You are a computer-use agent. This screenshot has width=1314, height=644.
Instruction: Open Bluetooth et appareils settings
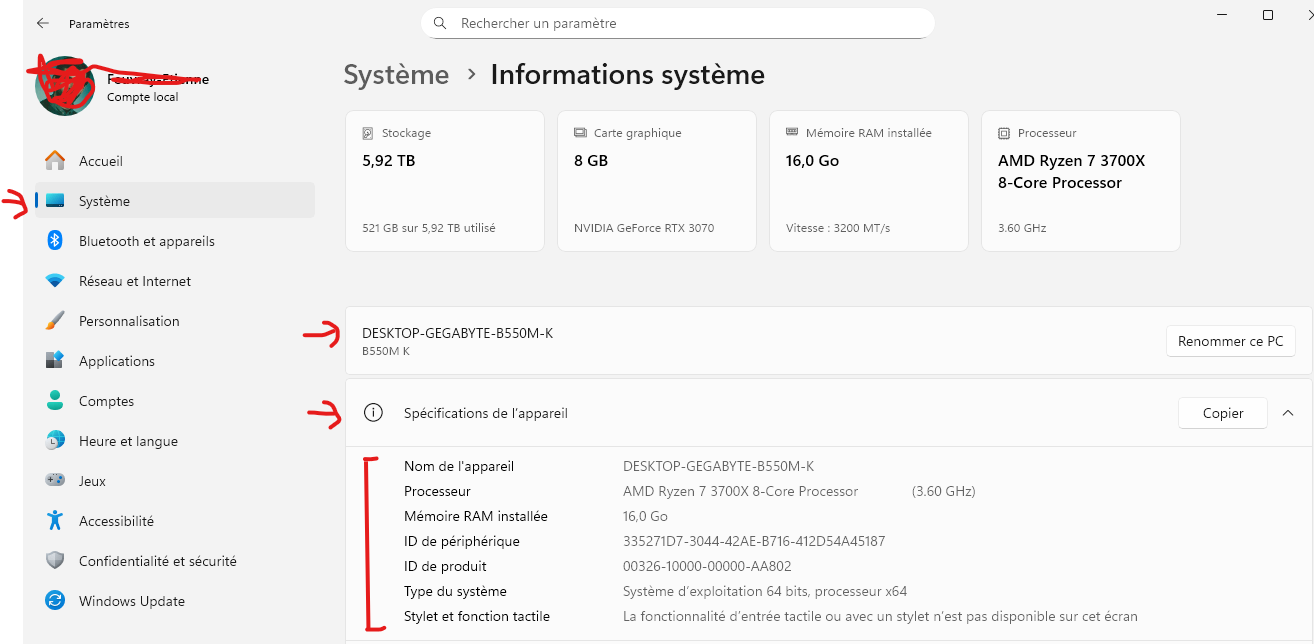[175, 241]
